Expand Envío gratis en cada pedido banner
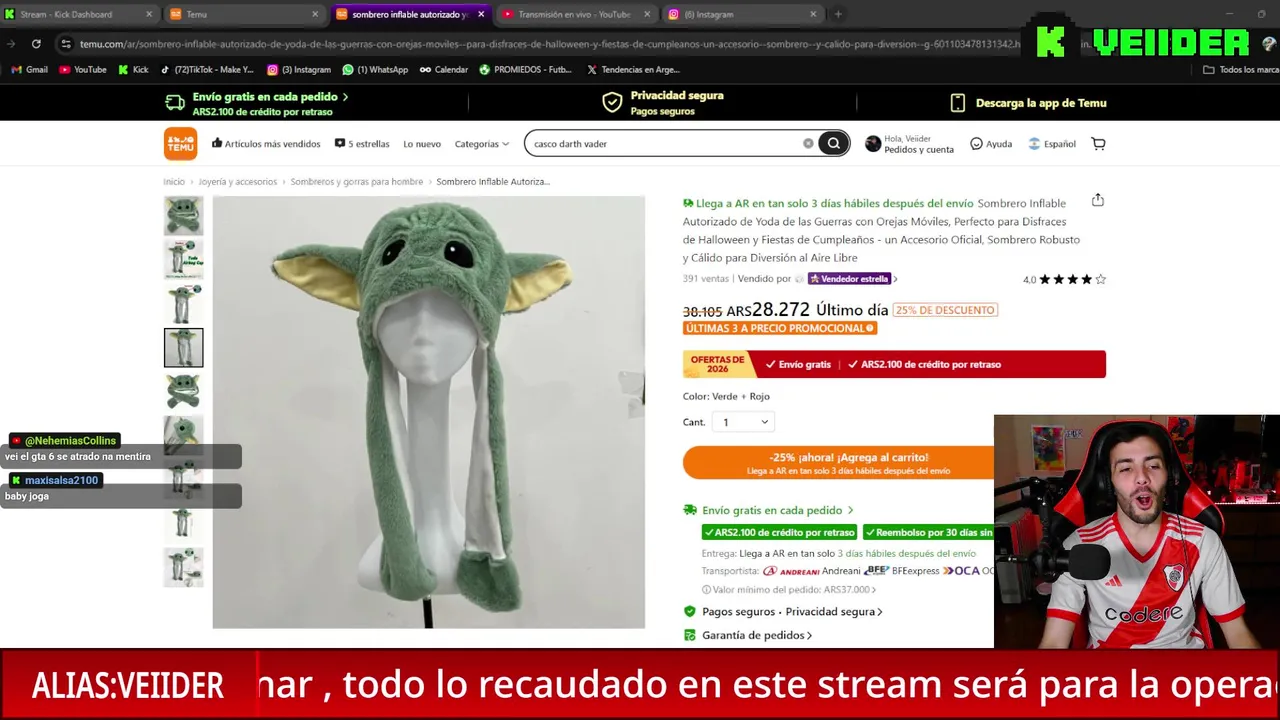The width and height of the screenshot is (1280, 720). [257, 103]
